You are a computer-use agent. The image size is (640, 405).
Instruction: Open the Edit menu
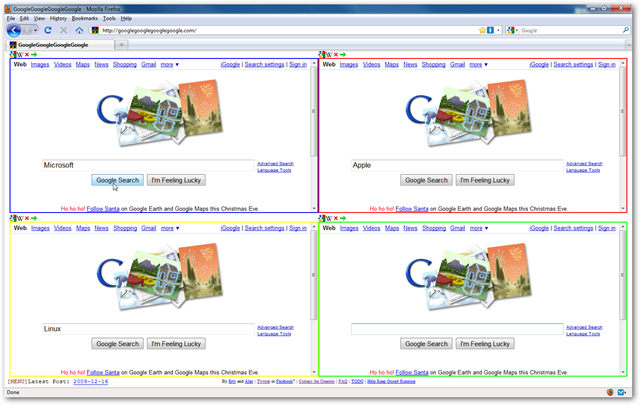tap(24, 18)
